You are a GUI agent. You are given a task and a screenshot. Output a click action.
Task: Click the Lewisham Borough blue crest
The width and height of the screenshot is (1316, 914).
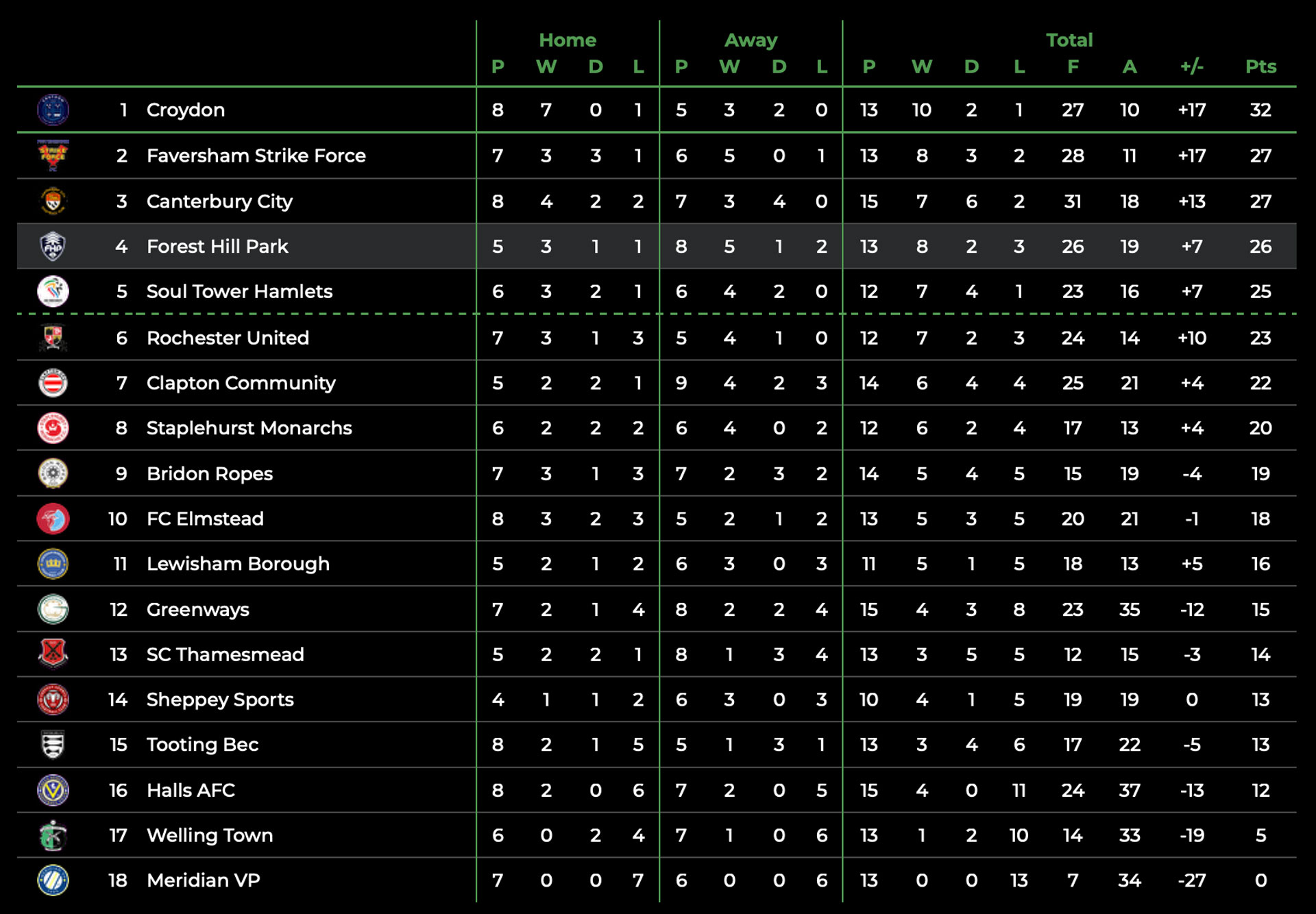tap(53, 564)
